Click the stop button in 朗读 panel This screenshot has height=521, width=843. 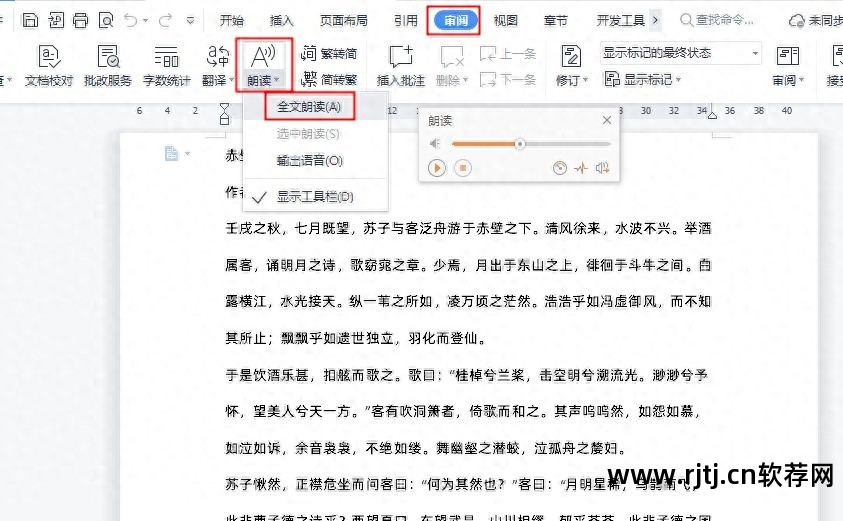pyautogui.click(x=463, y=168)
